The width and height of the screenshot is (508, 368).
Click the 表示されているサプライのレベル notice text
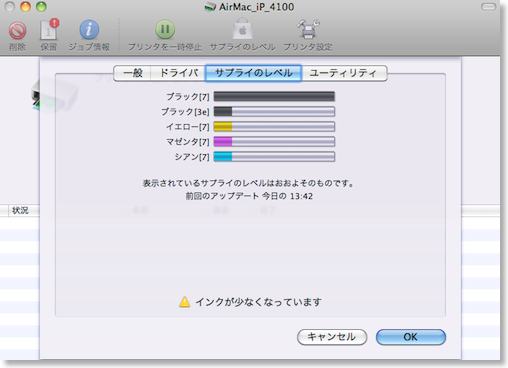click(x=248, y=183)
